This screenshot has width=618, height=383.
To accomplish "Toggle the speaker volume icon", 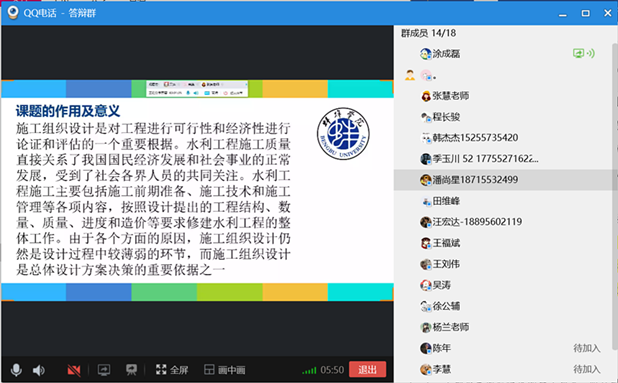I will pyautogui.click(x=39, y=370).
